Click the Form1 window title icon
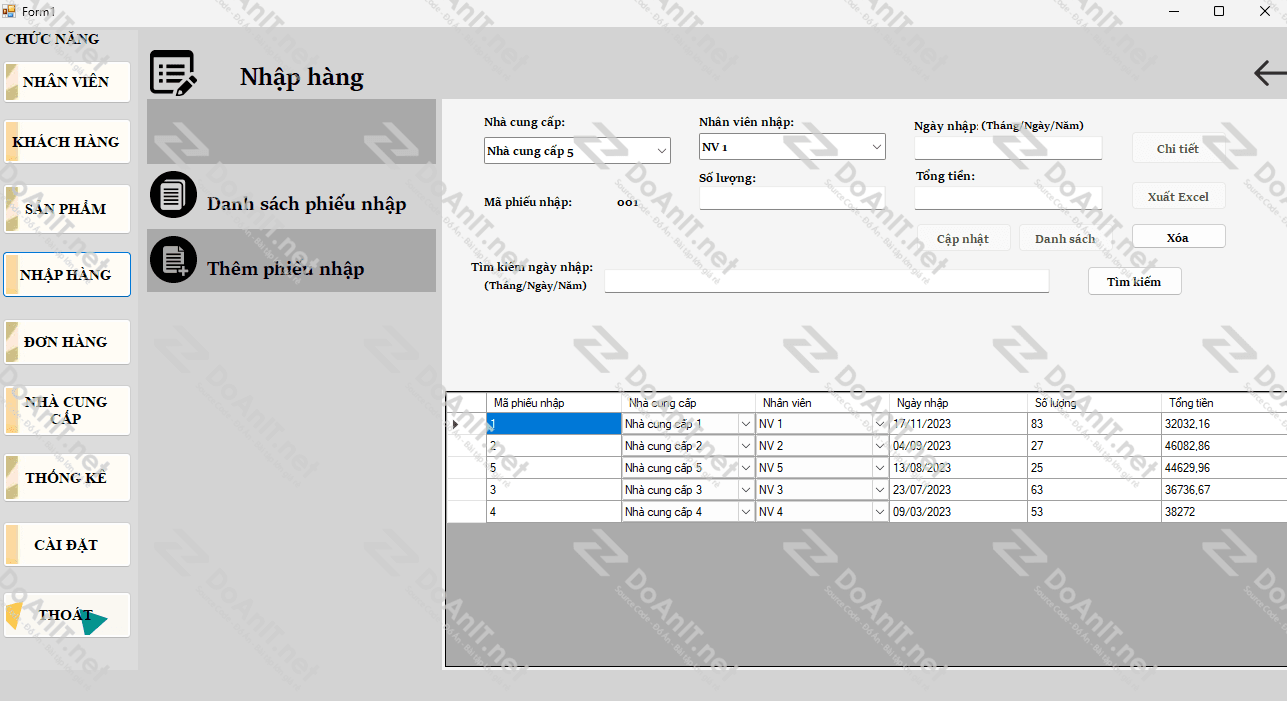This screenshot has height=701, width=1287. point(9,11)
